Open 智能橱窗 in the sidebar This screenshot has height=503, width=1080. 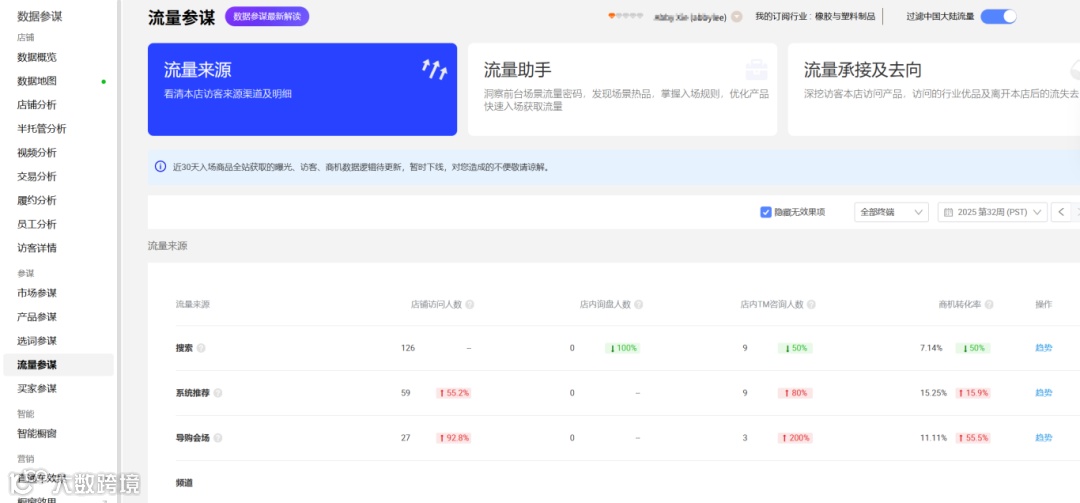37,433
